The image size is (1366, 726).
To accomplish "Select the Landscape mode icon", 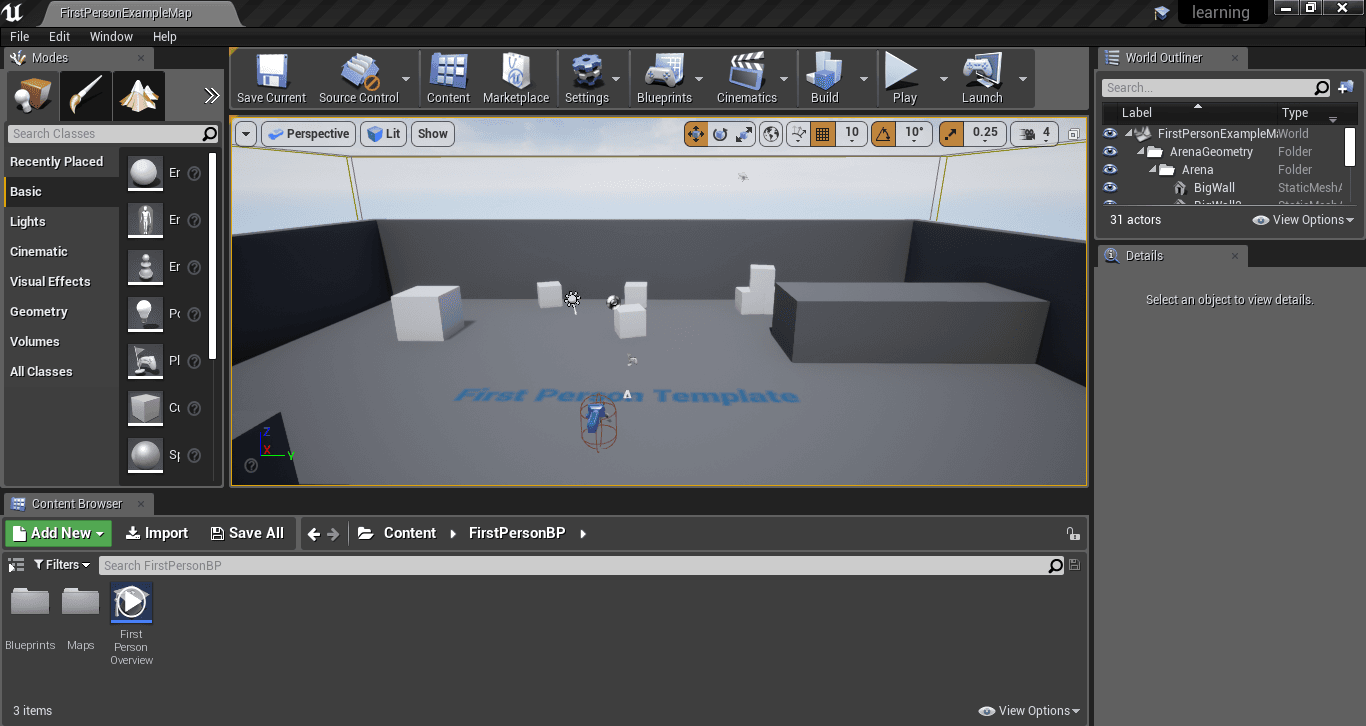I will (x=139, y=96).
